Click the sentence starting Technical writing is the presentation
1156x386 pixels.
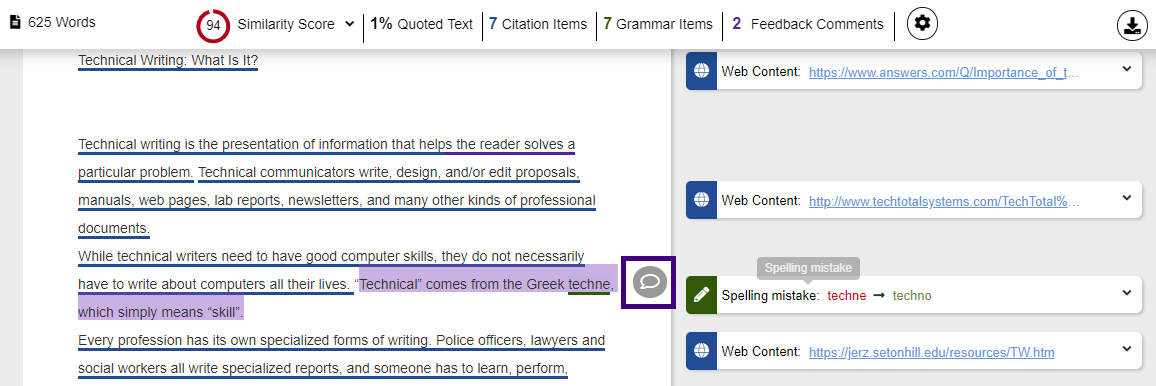[x=327, y=144]
